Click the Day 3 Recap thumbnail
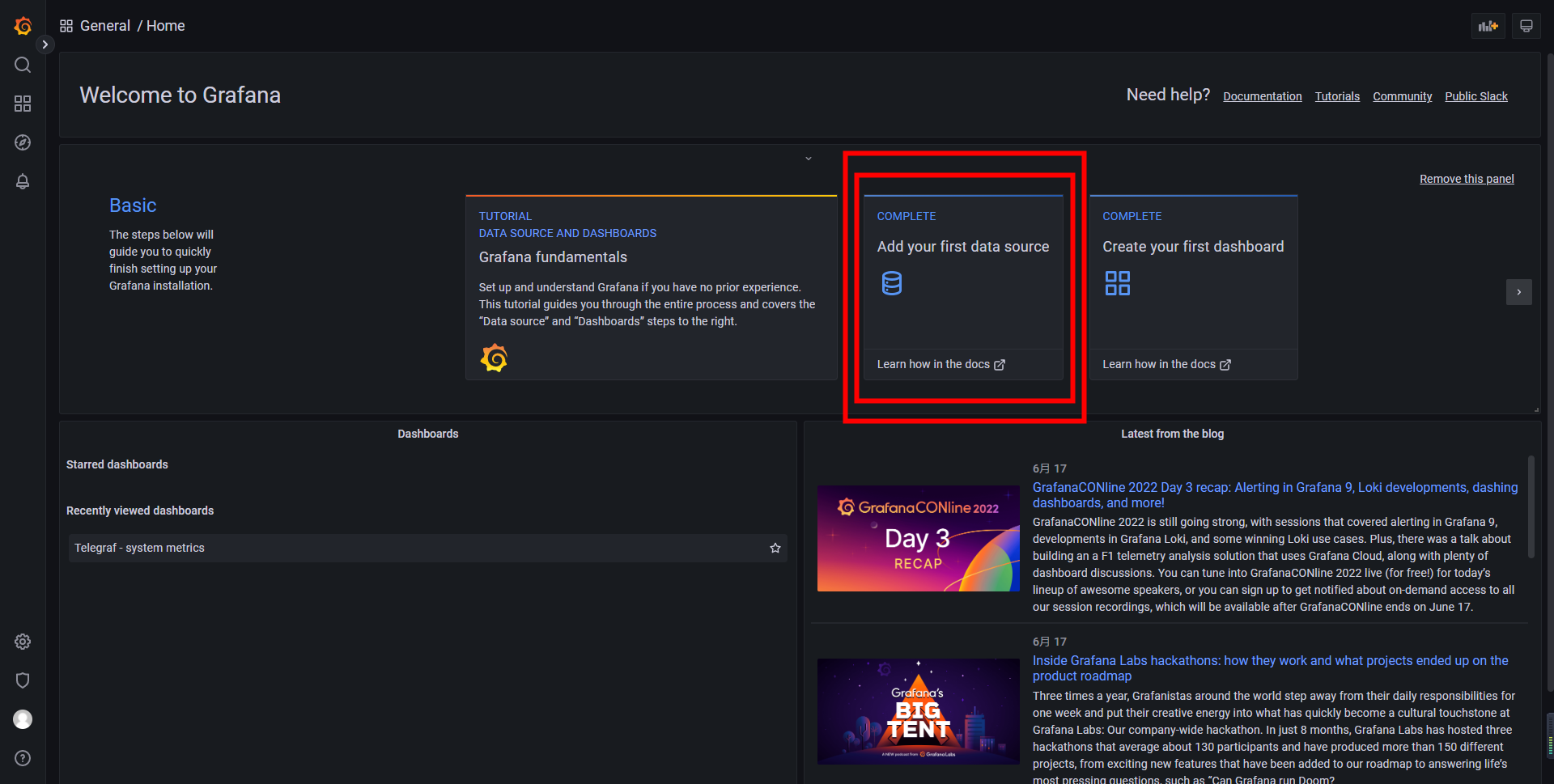This screenshot has height=784, width=1554. [918, 538]
